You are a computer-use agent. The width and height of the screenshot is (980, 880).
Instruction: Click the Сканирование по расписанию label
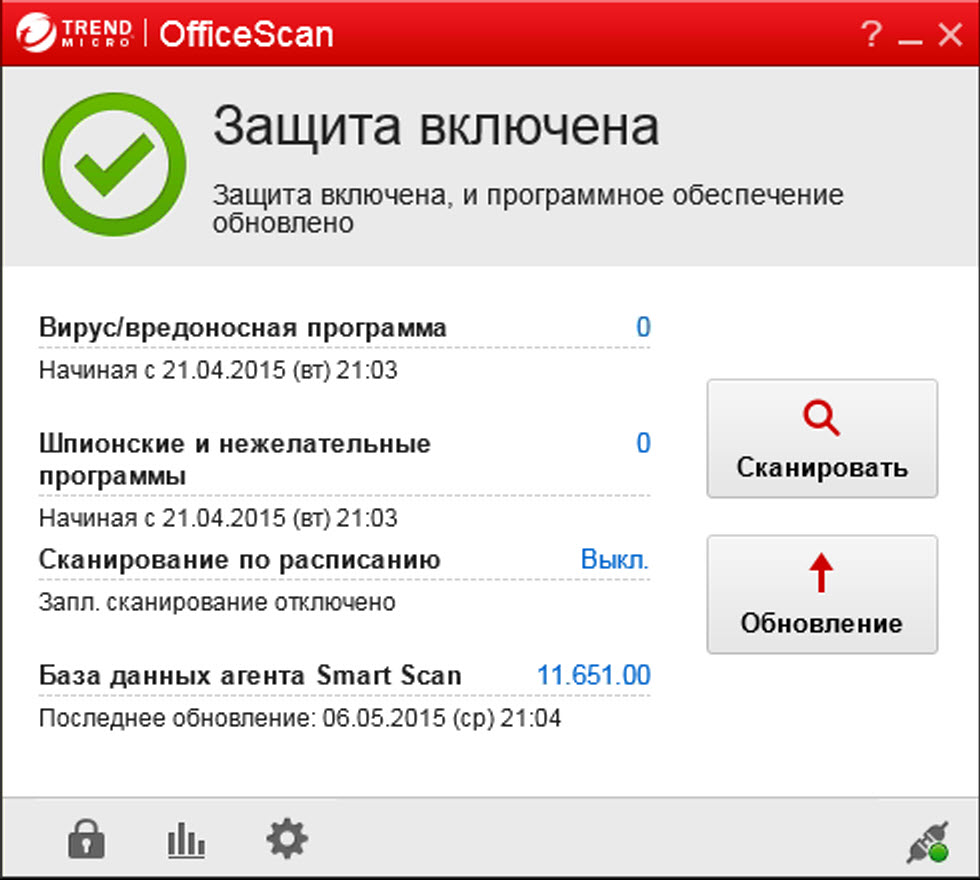(x=240, y=560)
